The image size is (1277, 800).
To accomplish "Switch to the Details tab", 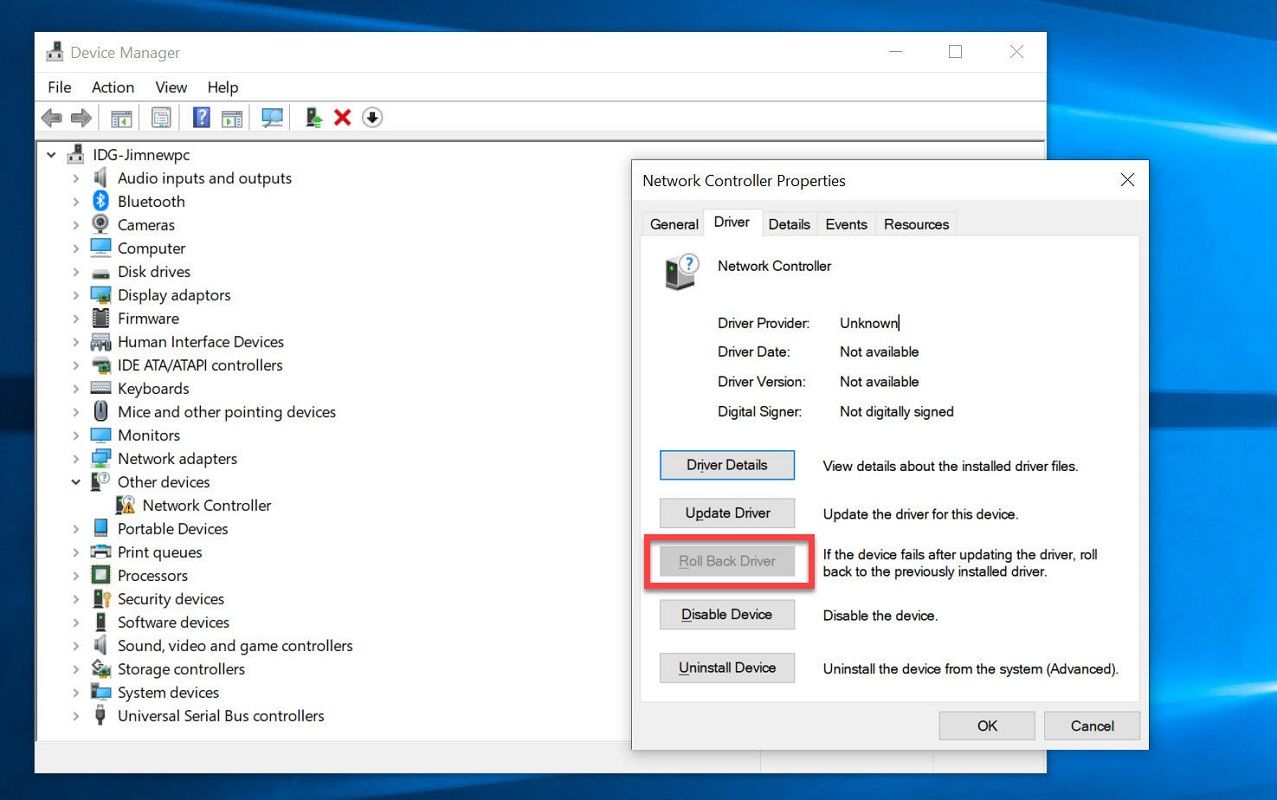I will 789,224.
